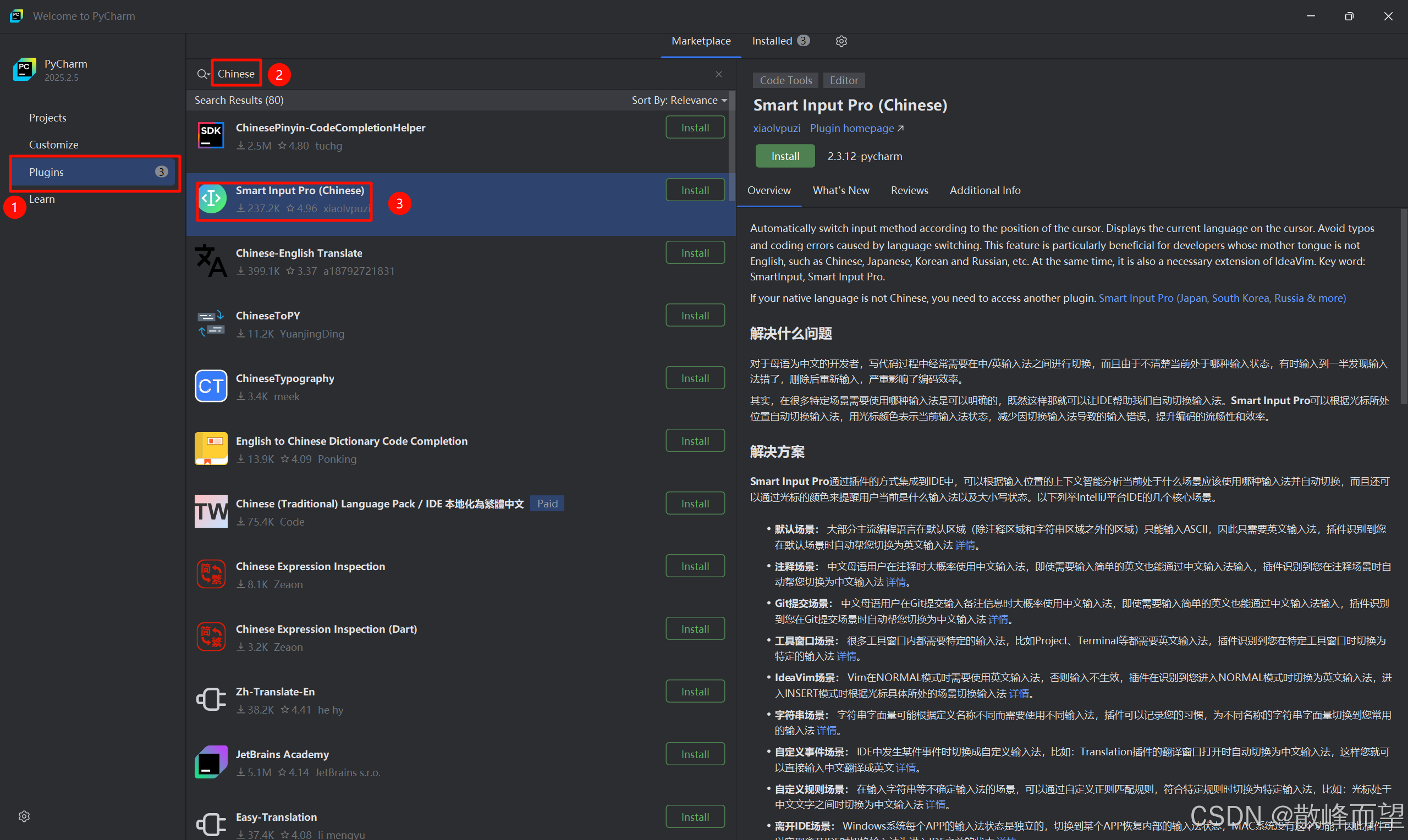Open Customize in the left sidebar
Viewport: 1408px width, 840px height.
(54, 145)
